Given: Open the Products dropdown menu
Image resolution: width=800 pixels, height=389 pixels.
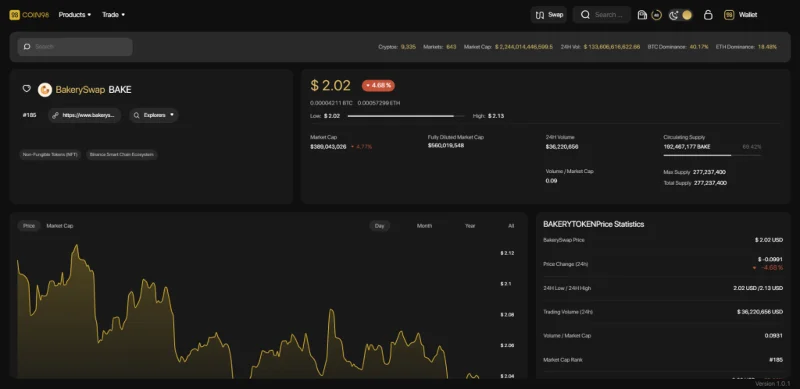Looking at the screenshot, I should click(x=74, y=15).
